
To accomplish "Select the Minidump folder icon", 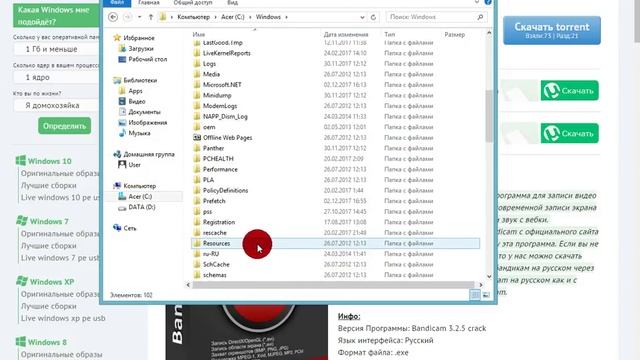I will tap(197, 96).
